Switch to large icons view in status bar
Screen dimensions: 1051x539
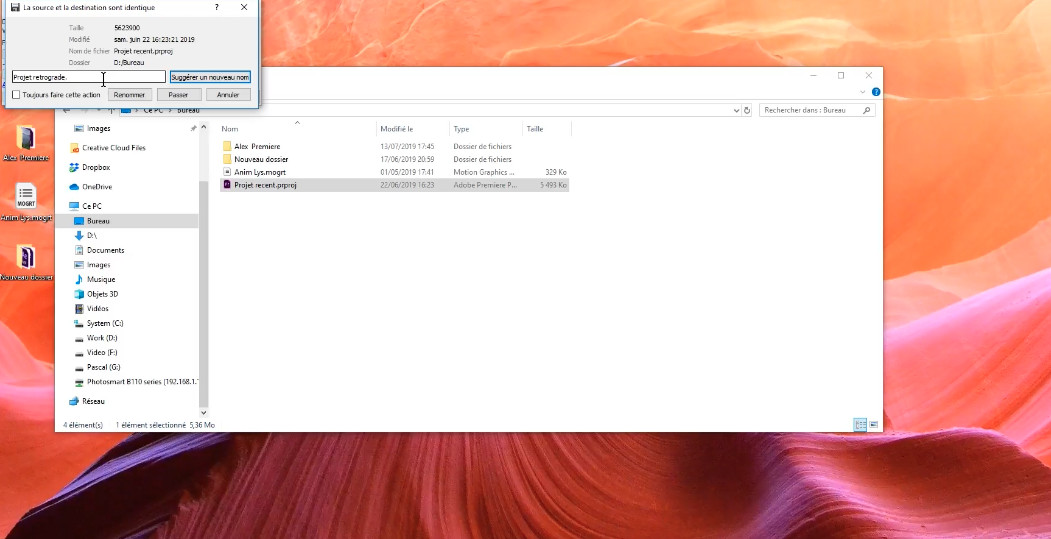tap(873, 424)
